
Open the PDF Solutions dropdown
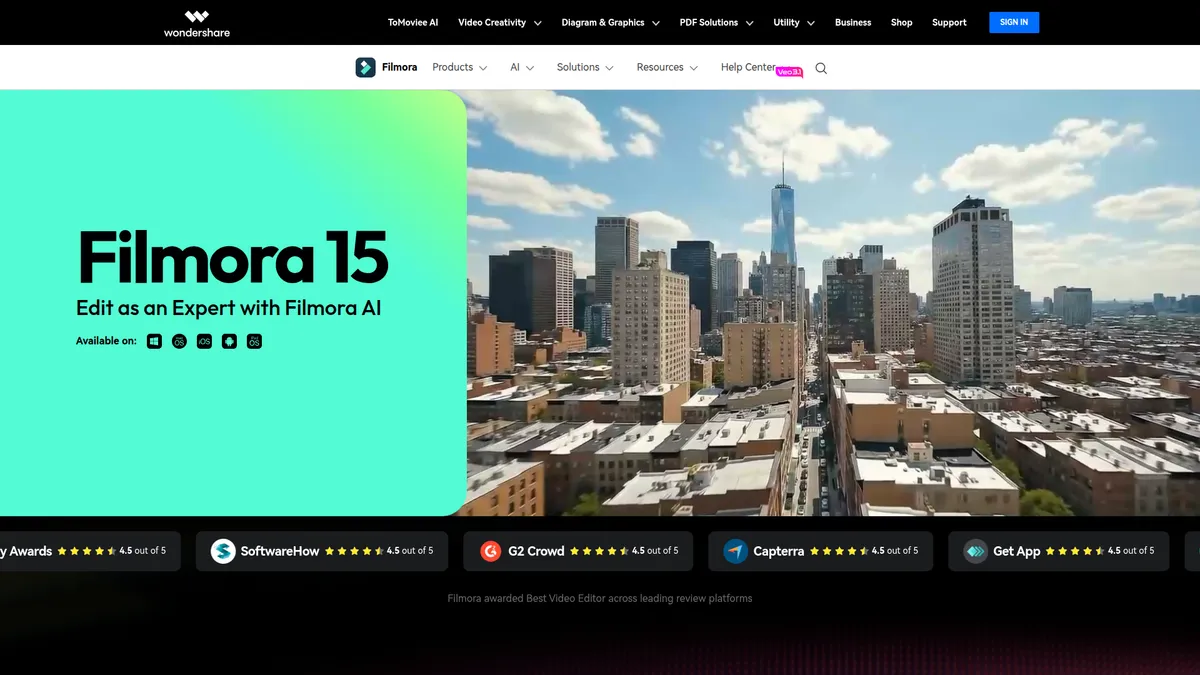716,22
